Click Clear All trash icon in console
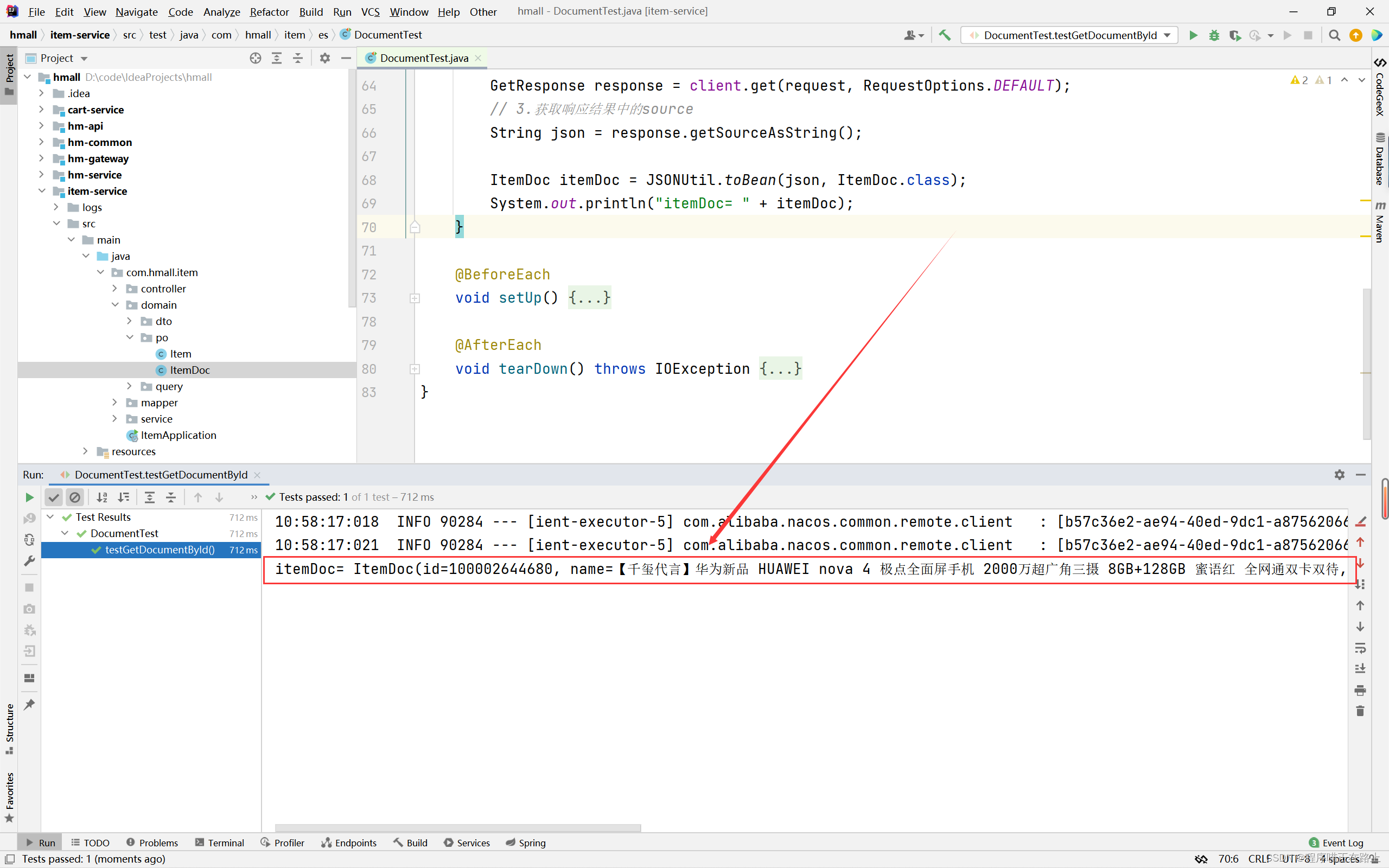 pyautogui.click(x=1360, y=711)
